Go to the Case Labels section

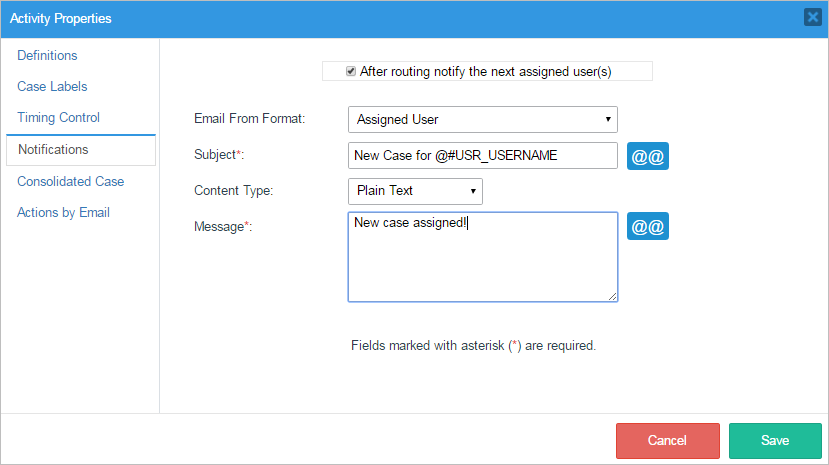coord(52,87)
